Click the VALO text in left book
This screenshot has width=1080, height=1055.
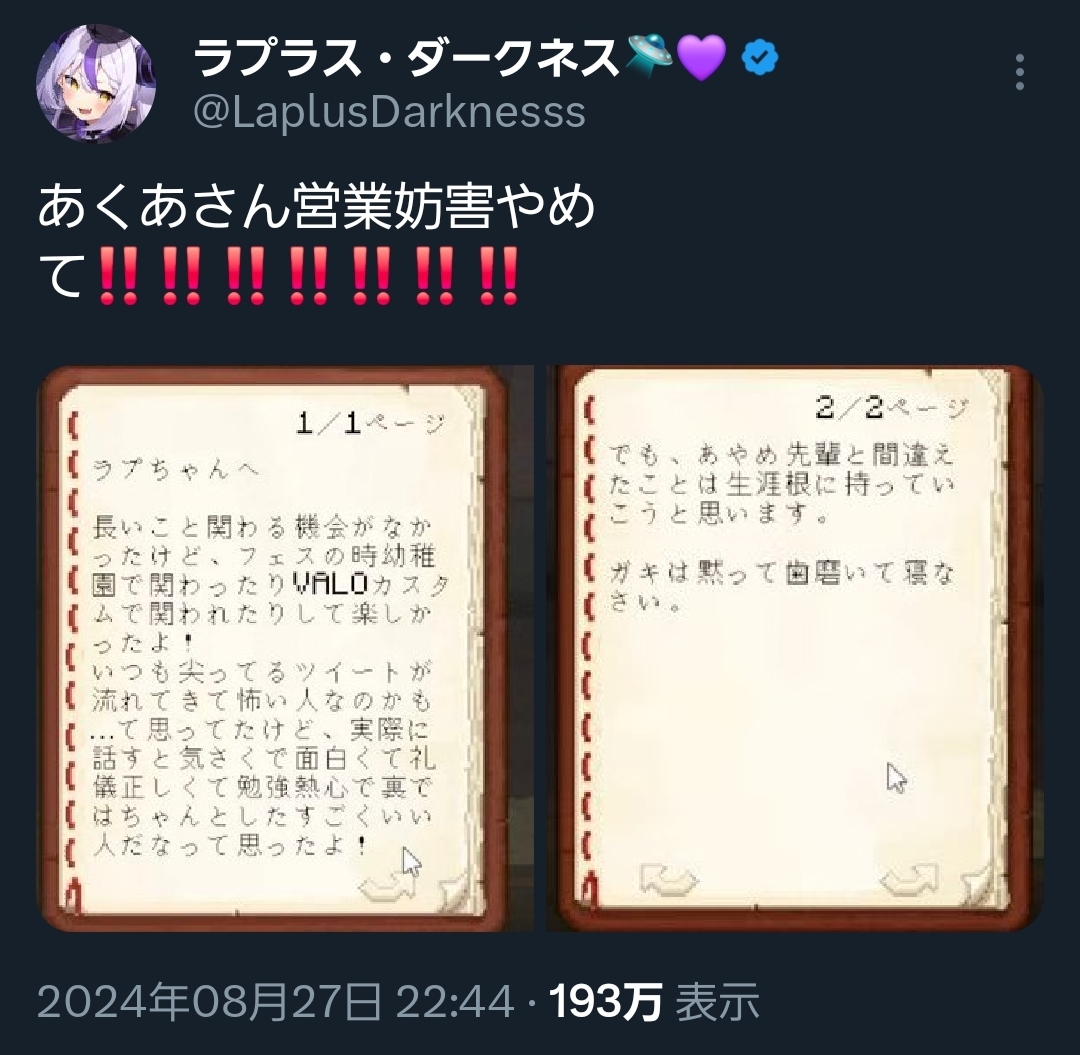(x=331, y=584)
